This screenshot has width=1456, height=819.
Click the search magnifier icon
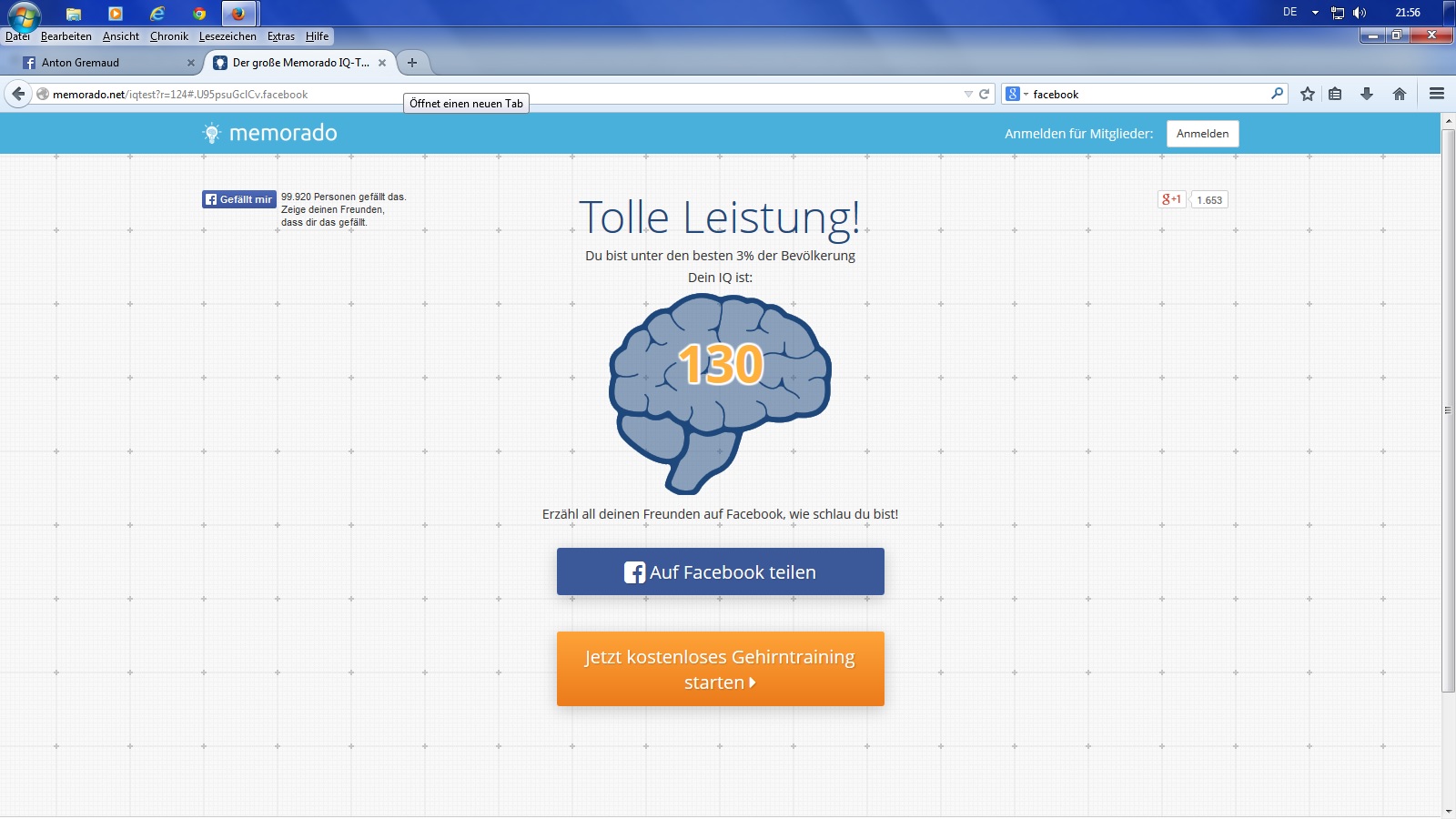point(1277,94)
